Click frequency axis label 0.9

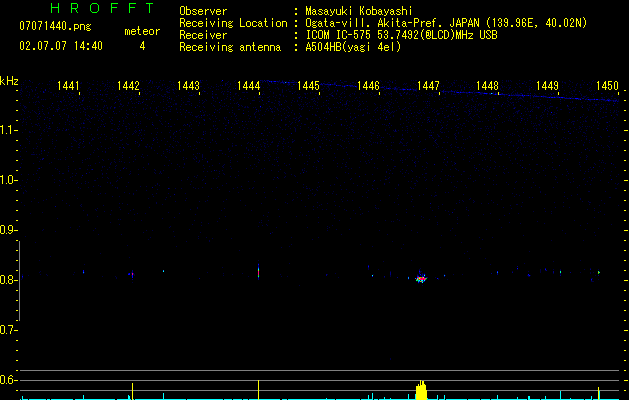(x=9, y=230)
